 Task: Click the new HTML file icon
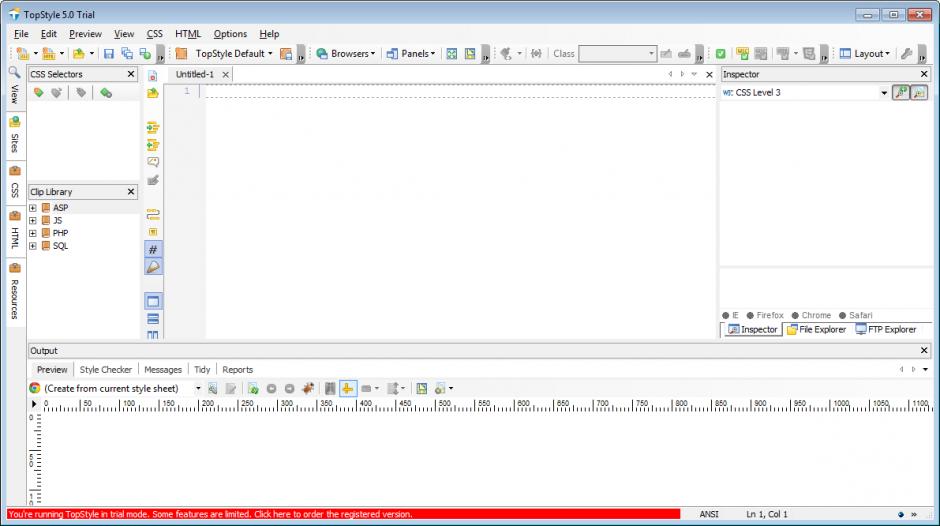pos(49,54)
